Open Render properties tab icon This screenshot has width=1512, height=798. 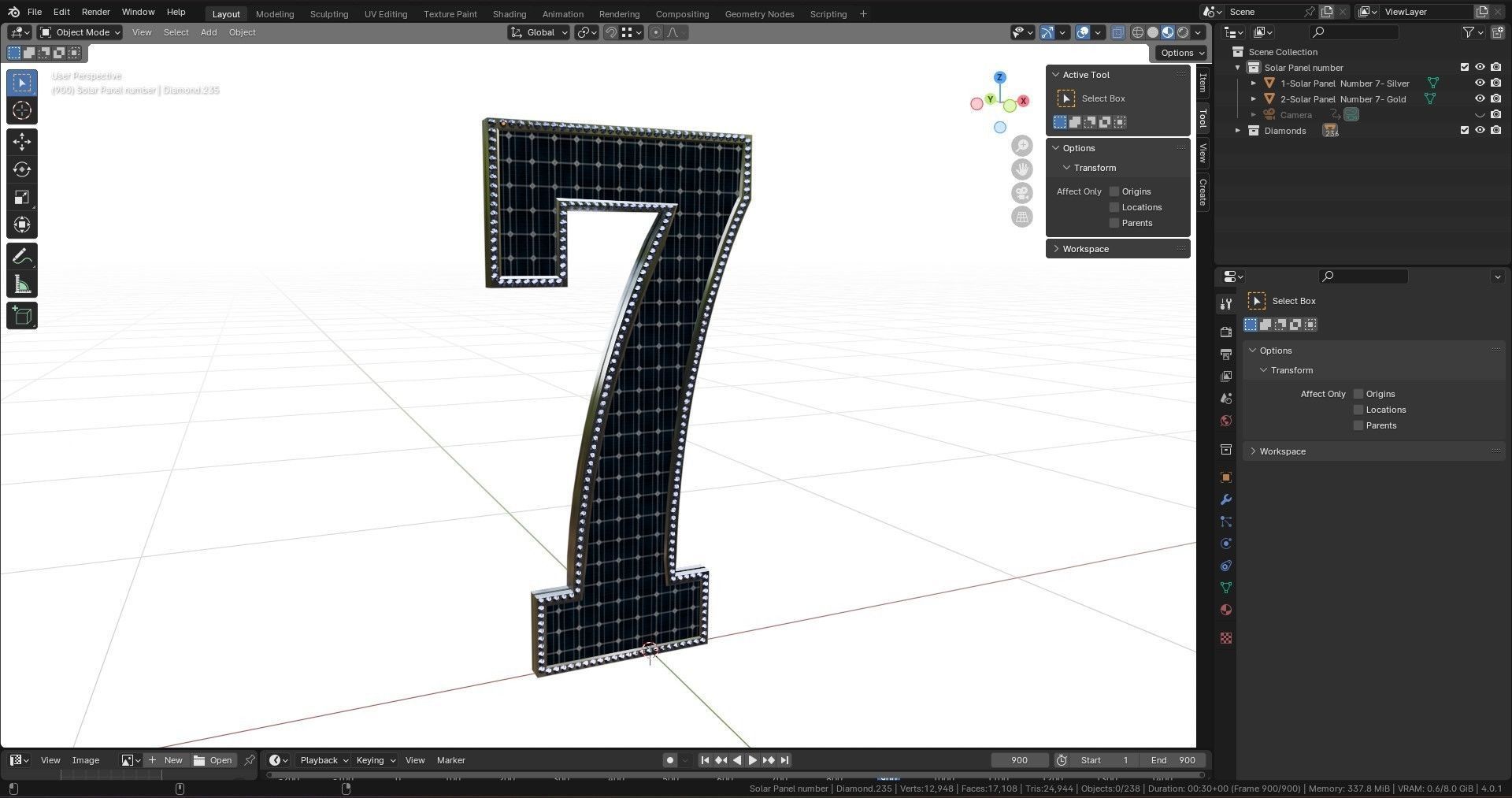1225,332
